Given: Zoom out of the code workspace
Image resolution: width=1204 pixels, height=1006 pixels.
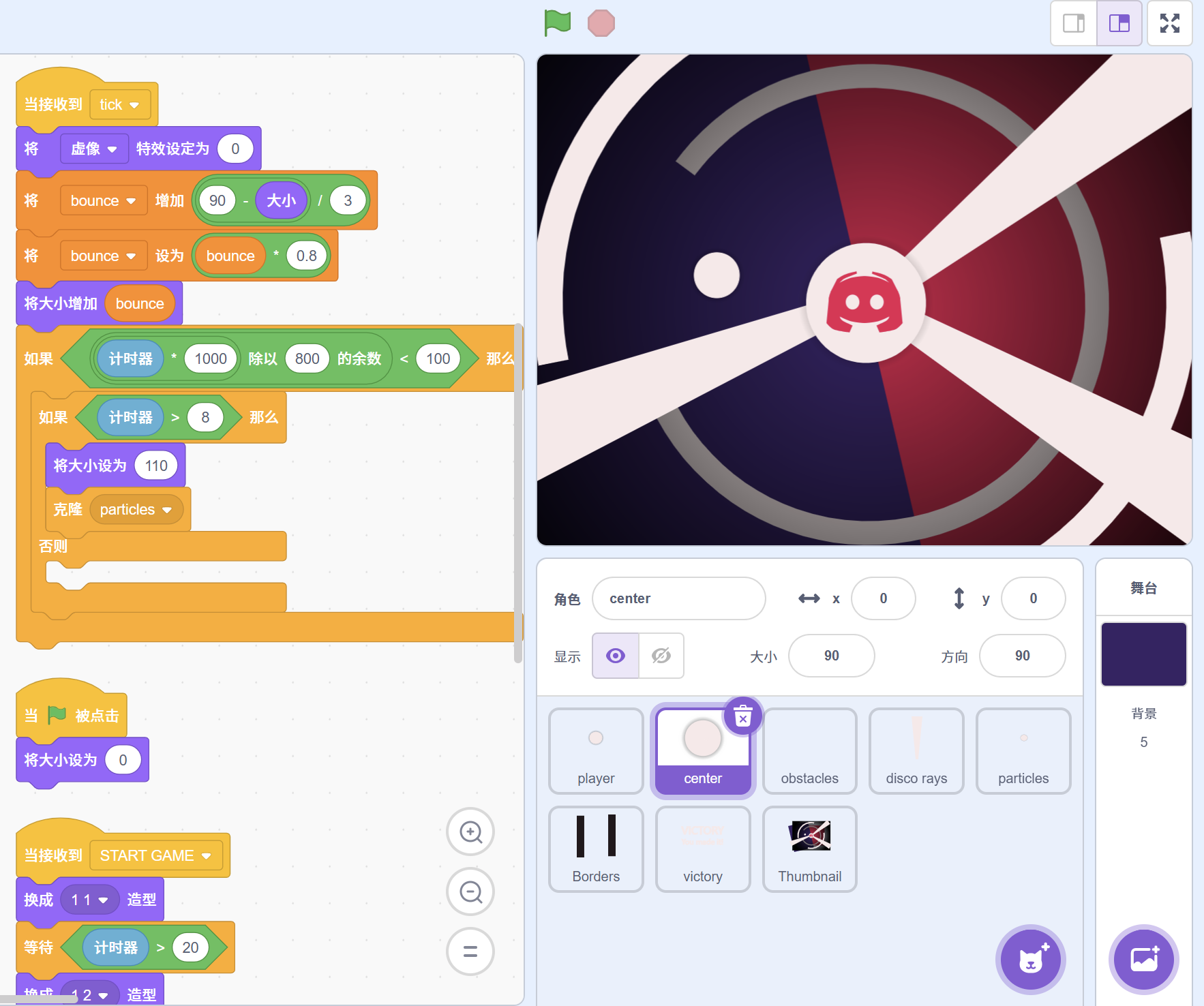Looking at the screenshot, I should 470,891.
